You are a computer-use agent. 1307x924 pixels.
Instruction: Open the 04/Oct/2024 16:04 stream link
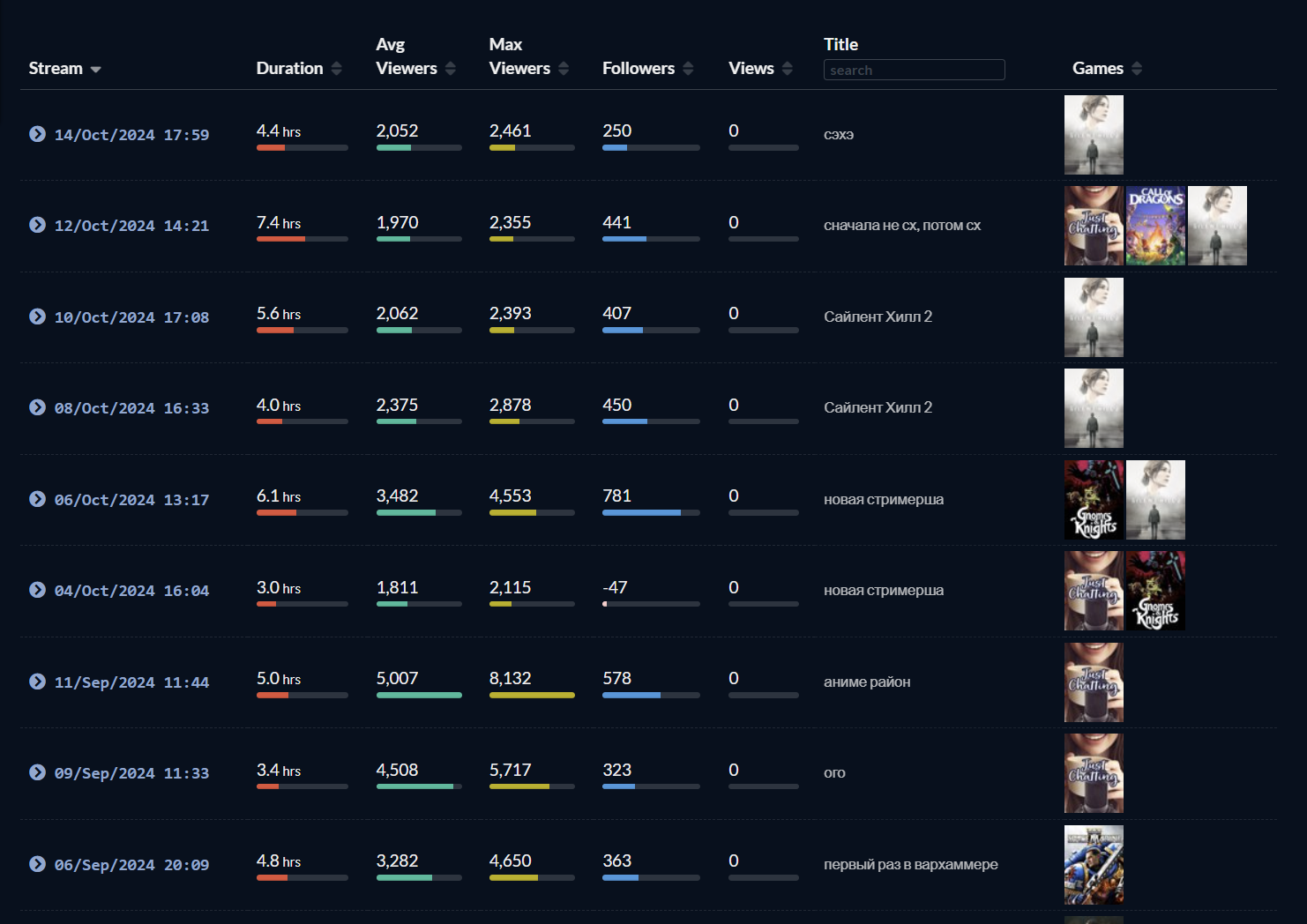pyautogui.click(x=131, y=591)
